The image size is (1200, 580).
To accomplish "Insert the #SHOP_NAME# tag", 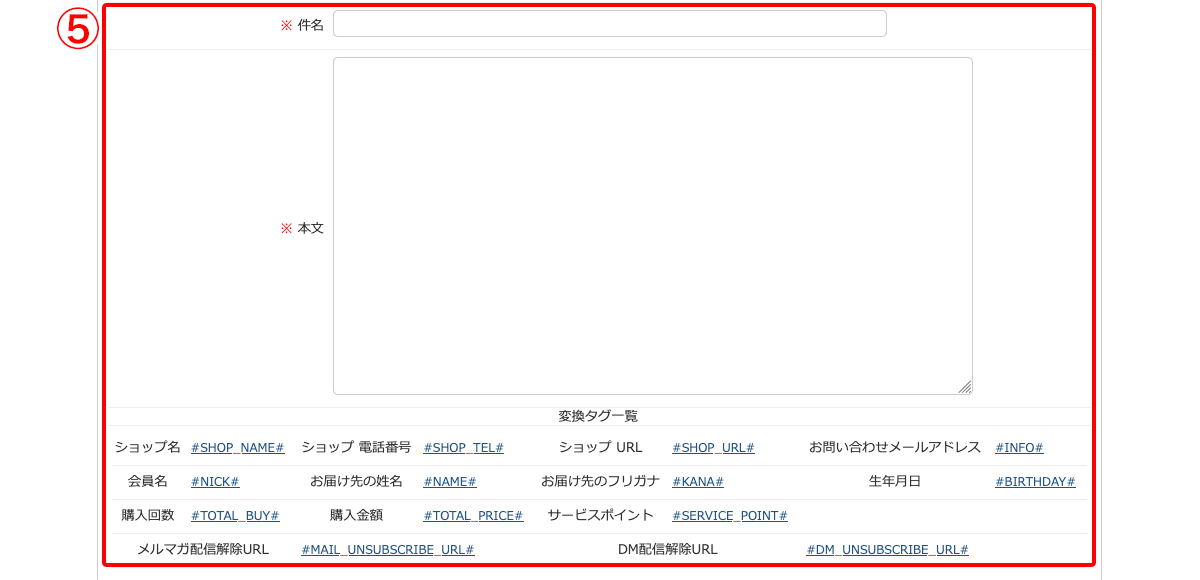I will [238, 448].
